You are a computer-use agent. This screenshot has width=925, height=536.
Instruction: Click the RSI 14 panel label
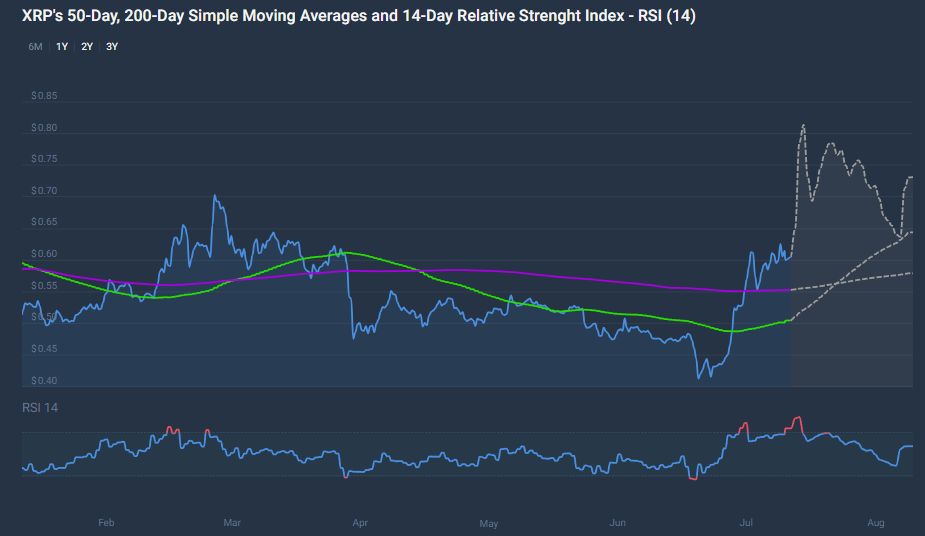(40, 407)
